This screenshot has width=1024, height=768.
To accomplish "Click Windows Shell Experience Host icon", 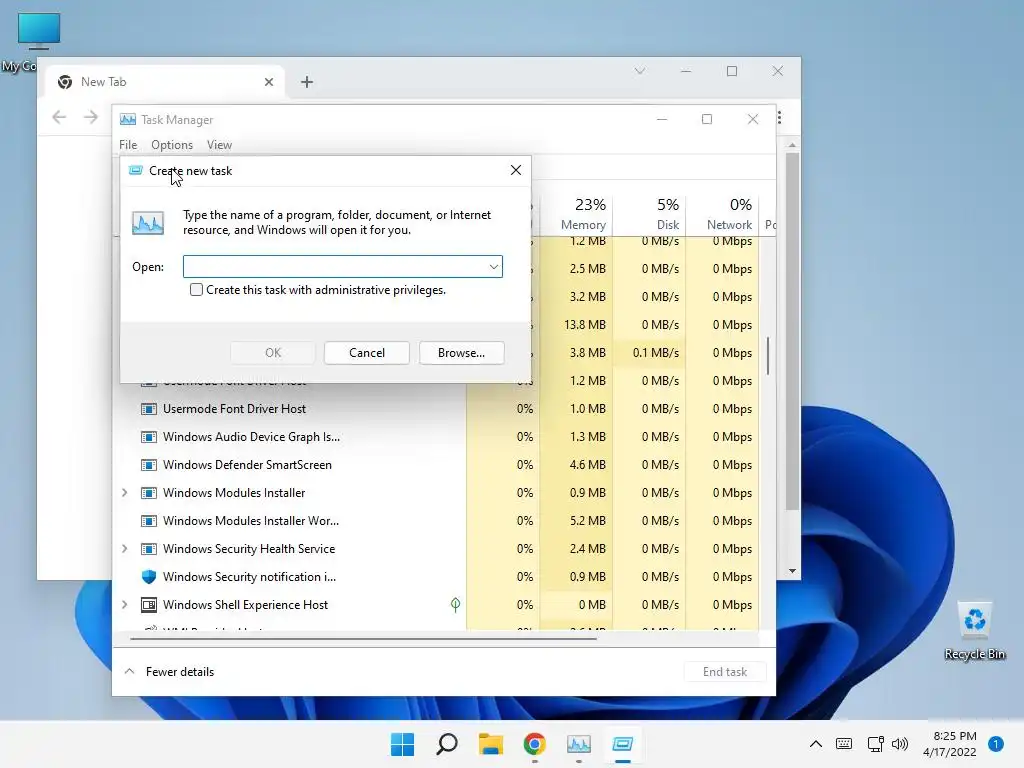I will pos(149,605).
